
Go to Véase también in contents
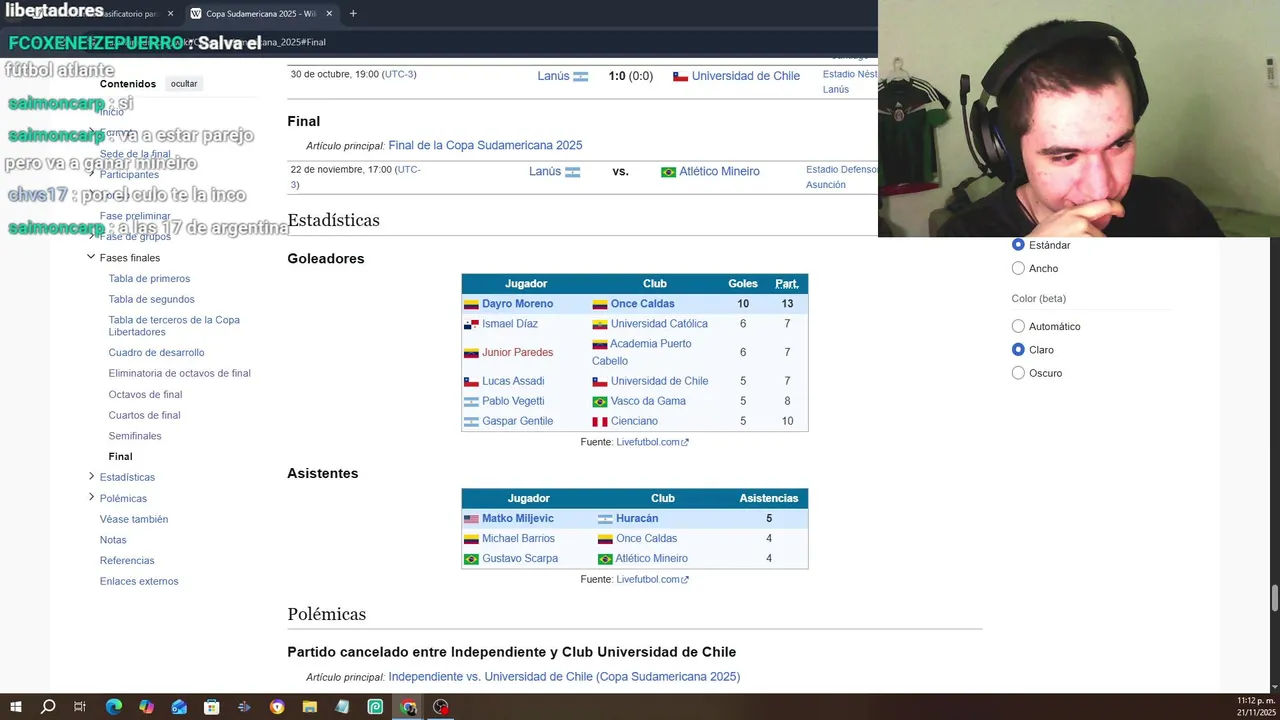134,519
